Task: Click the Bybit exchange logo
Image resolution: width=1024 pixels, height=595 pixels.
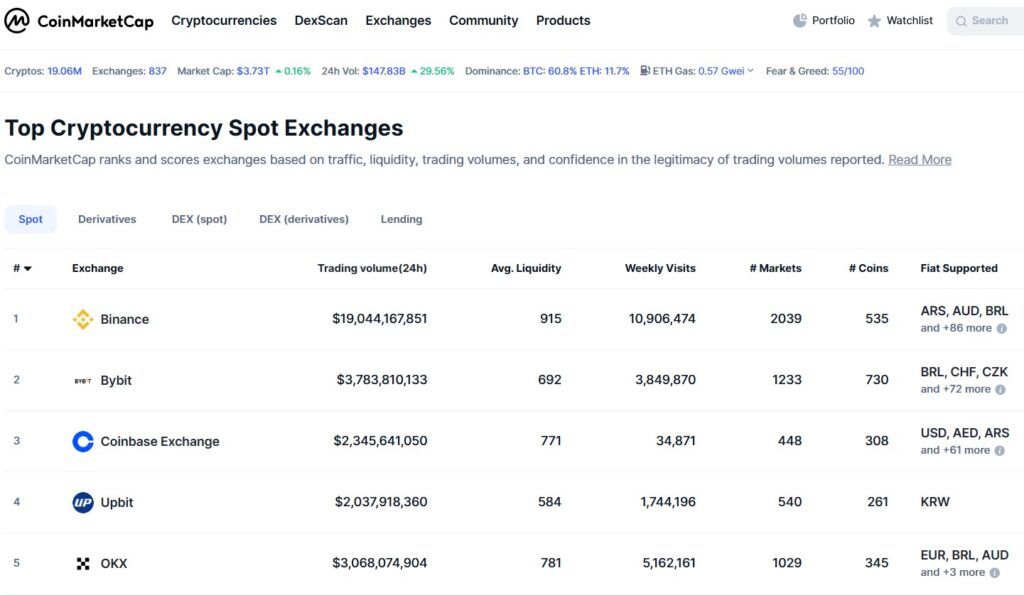Action: (83, 380)
